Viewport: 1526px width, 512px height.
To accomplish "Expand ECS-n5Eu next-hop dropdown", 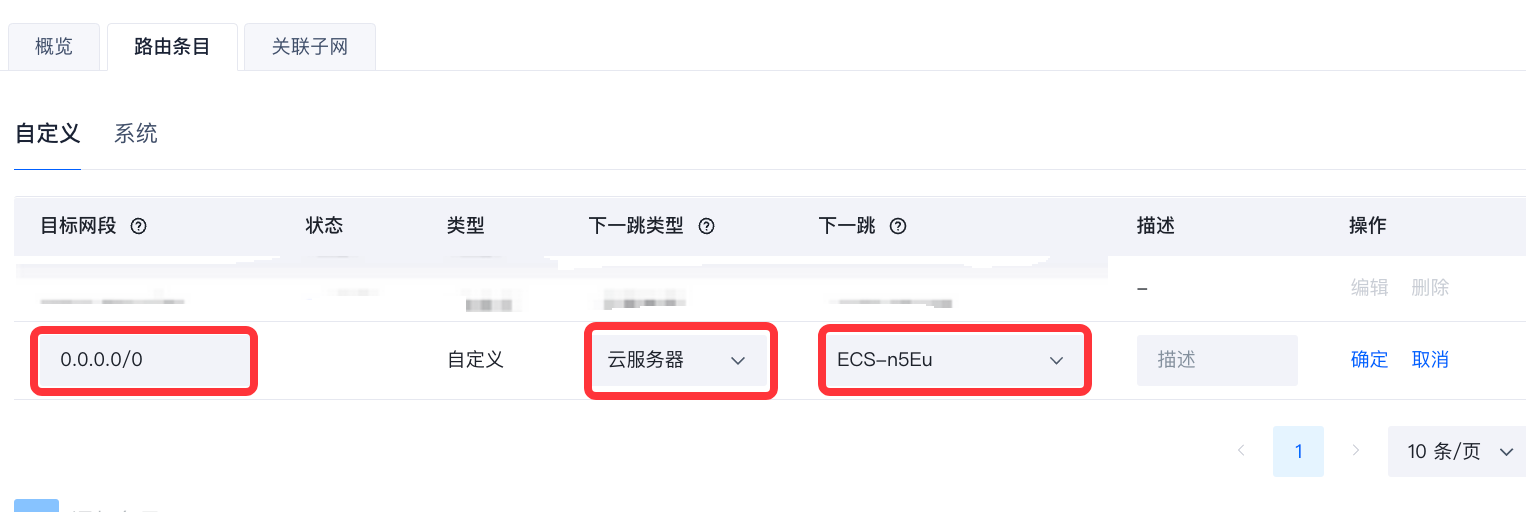I will point(954,360).
